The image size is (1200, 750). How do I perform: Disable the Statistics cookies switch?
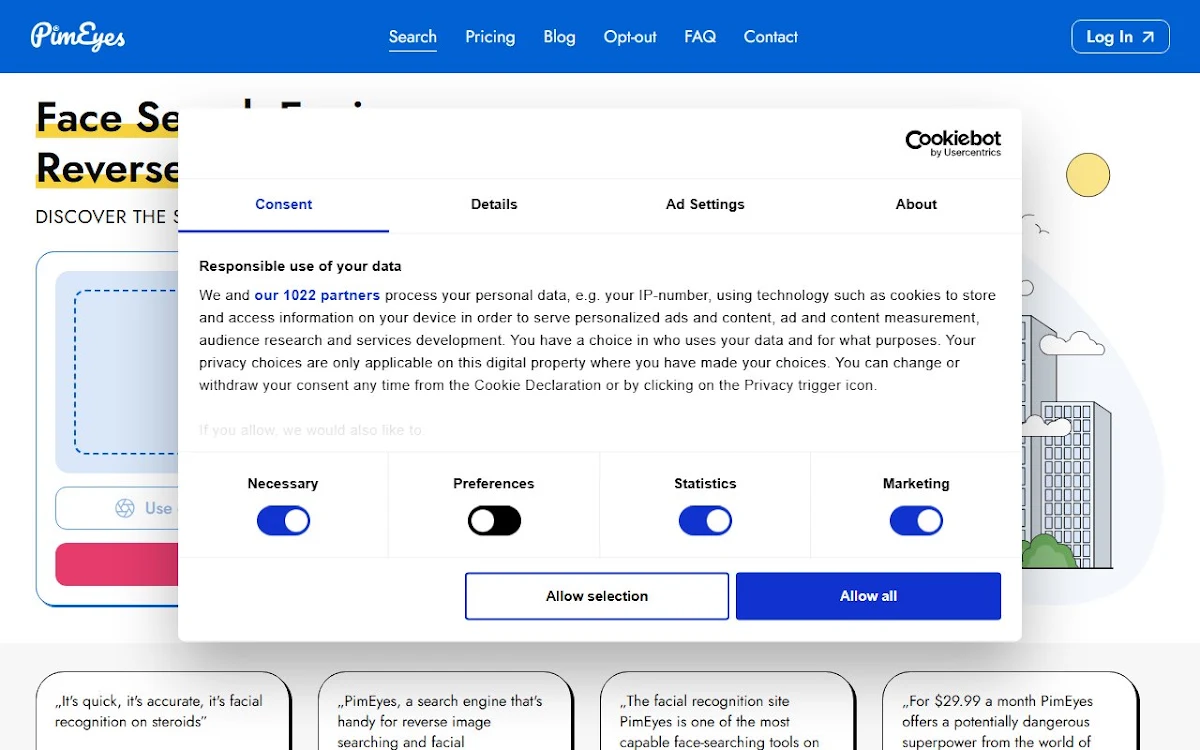[705, 521]
